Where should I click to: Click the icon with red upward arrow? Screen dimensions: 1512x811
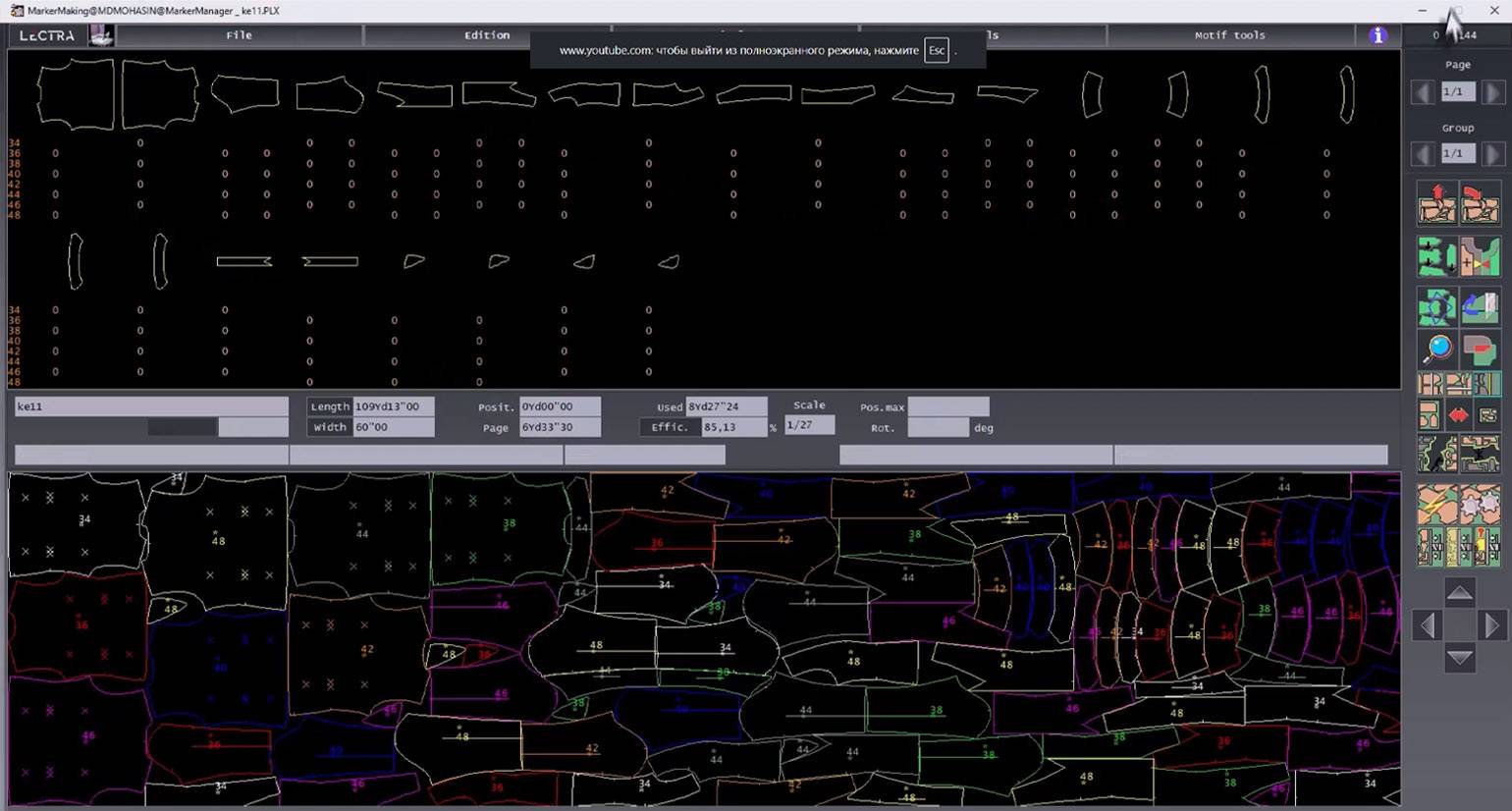click(1437, 205)
